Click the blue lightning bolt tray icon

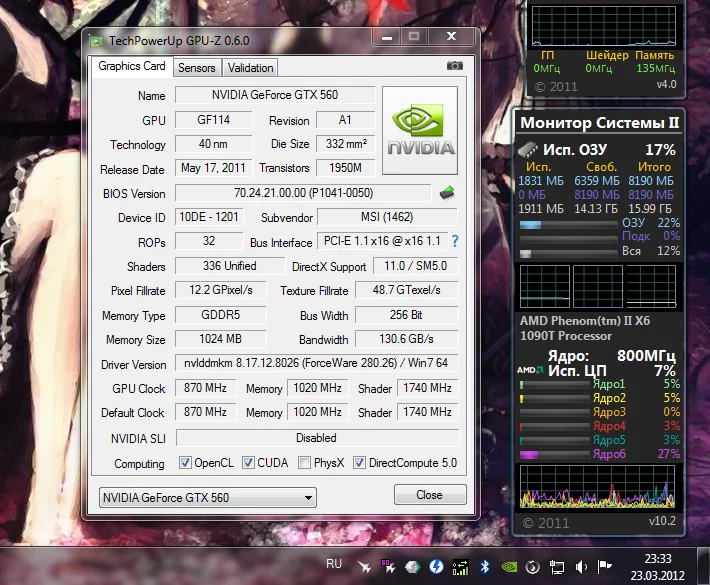437,566
